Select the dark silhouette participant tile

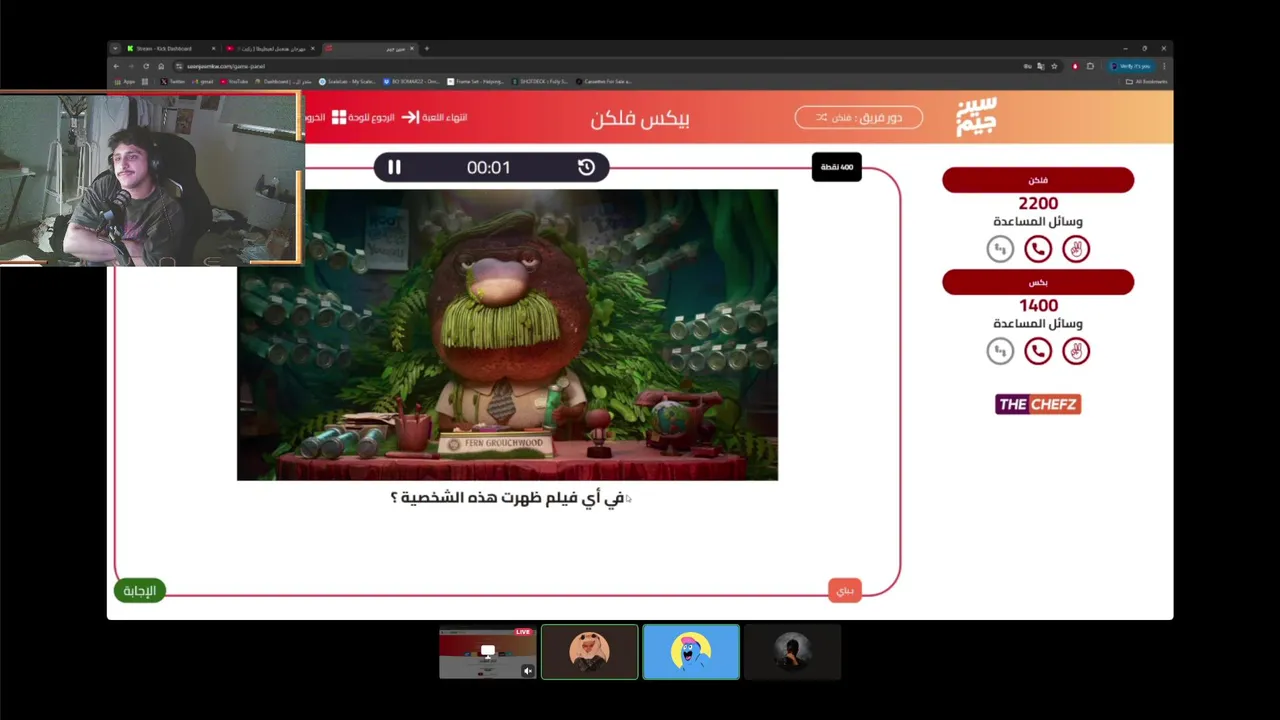click(x=793, y=652)
